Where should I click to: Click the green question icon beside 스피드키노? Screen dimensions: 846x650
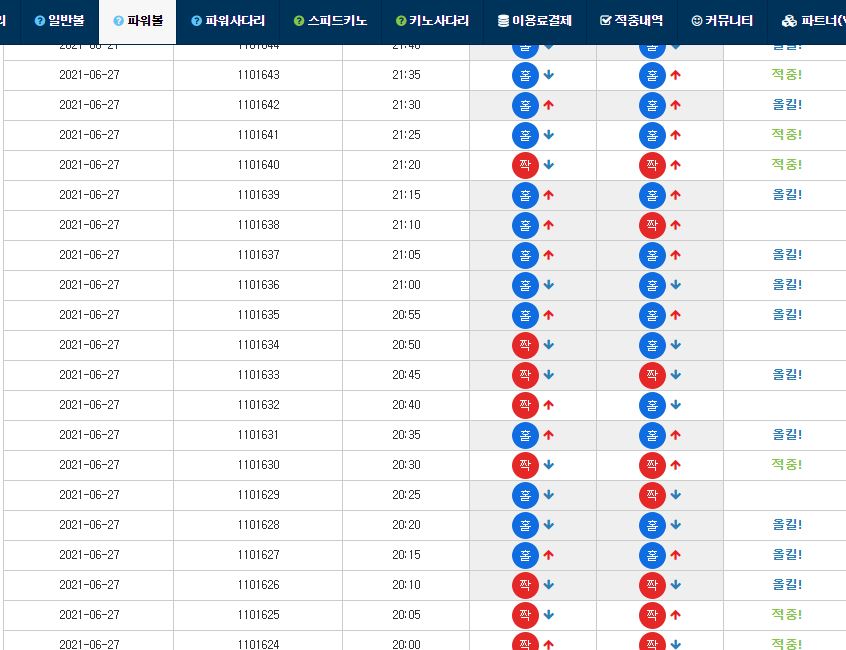pos(299,21)
